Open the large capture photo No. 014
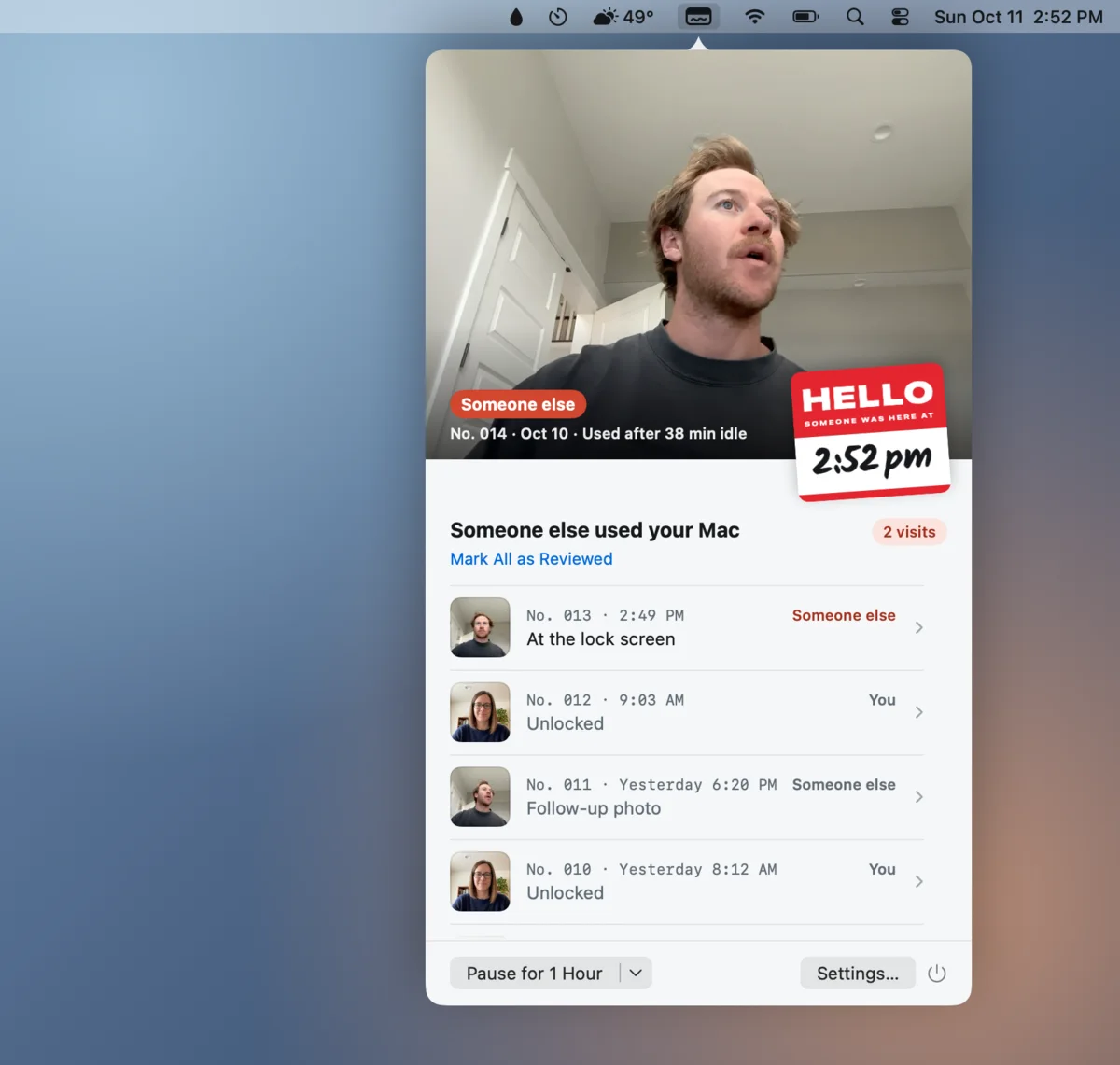This screenshot has height=1065, width=1120. coord(698,255)
